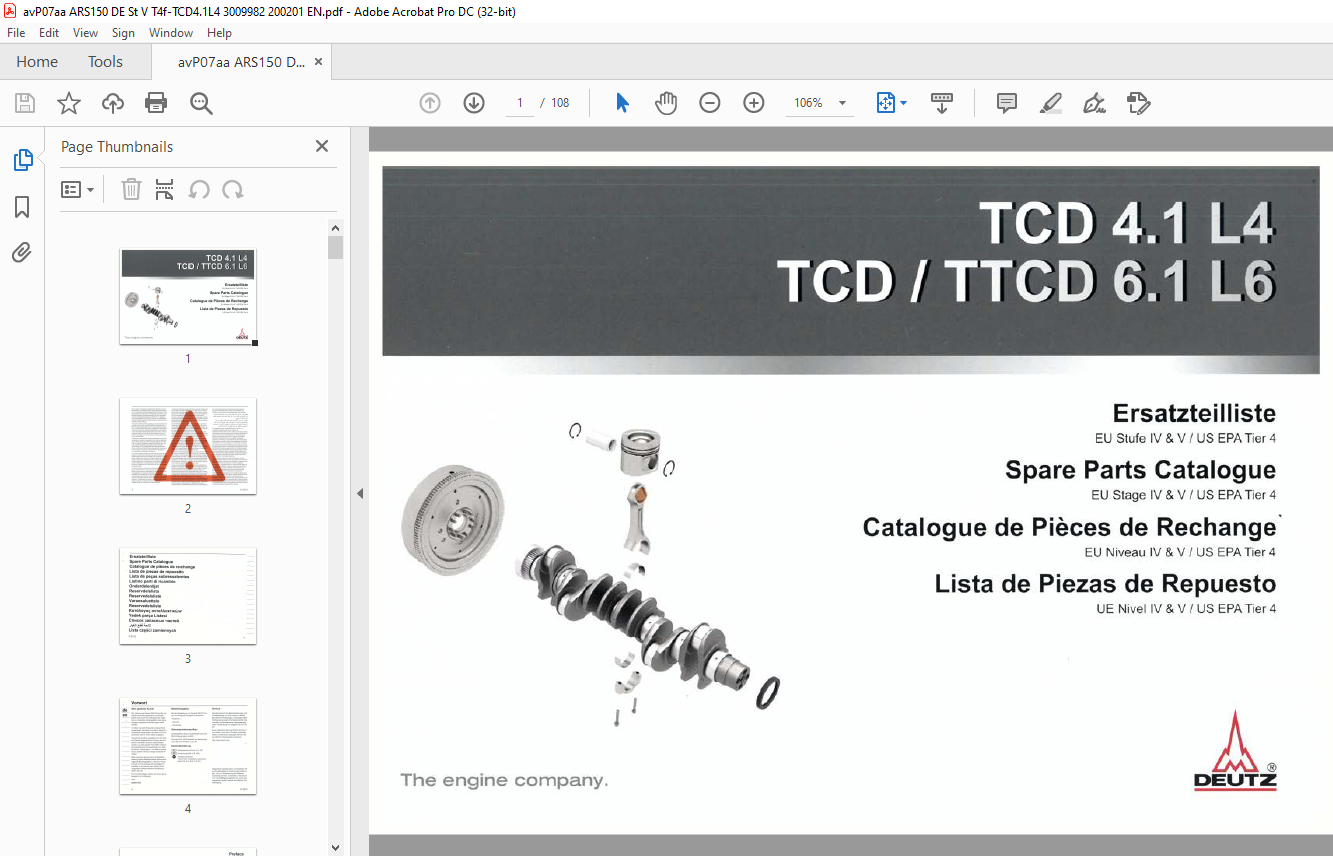Viewport: 1333px width, 856px height.
Task: Zoom in with the plus button
Action: (754, 103)
